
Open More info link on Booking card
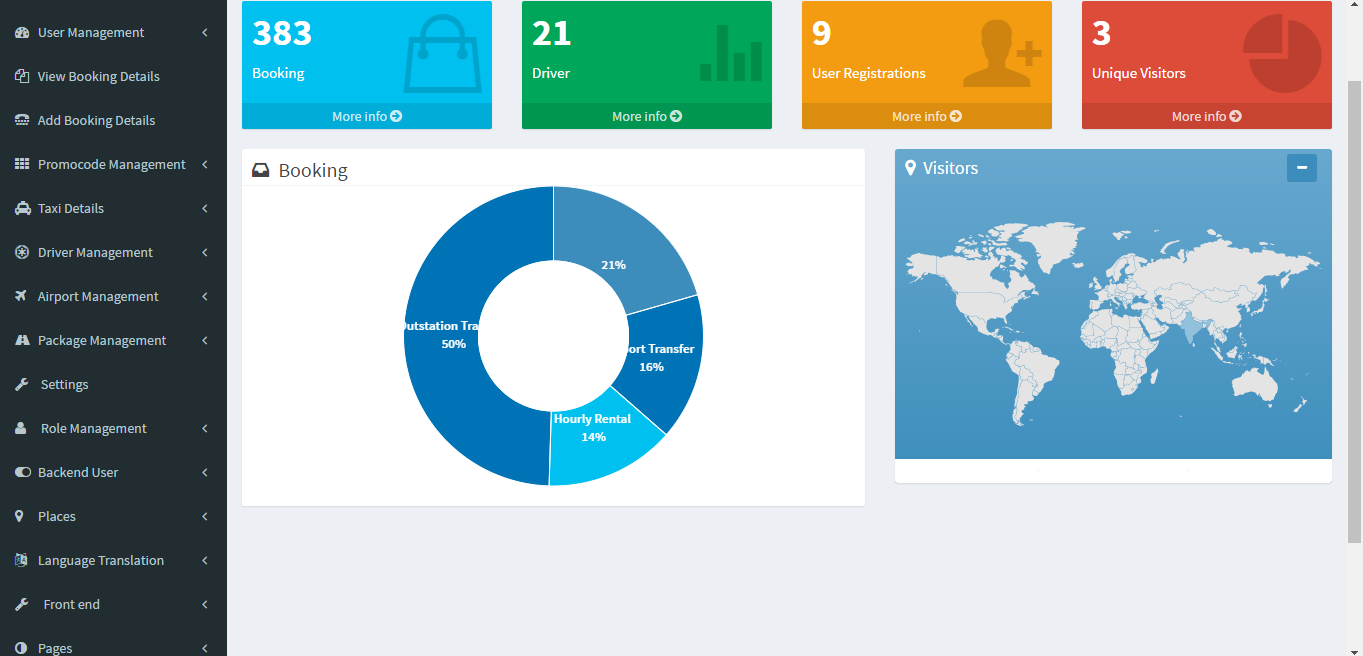tap(366, 116)
